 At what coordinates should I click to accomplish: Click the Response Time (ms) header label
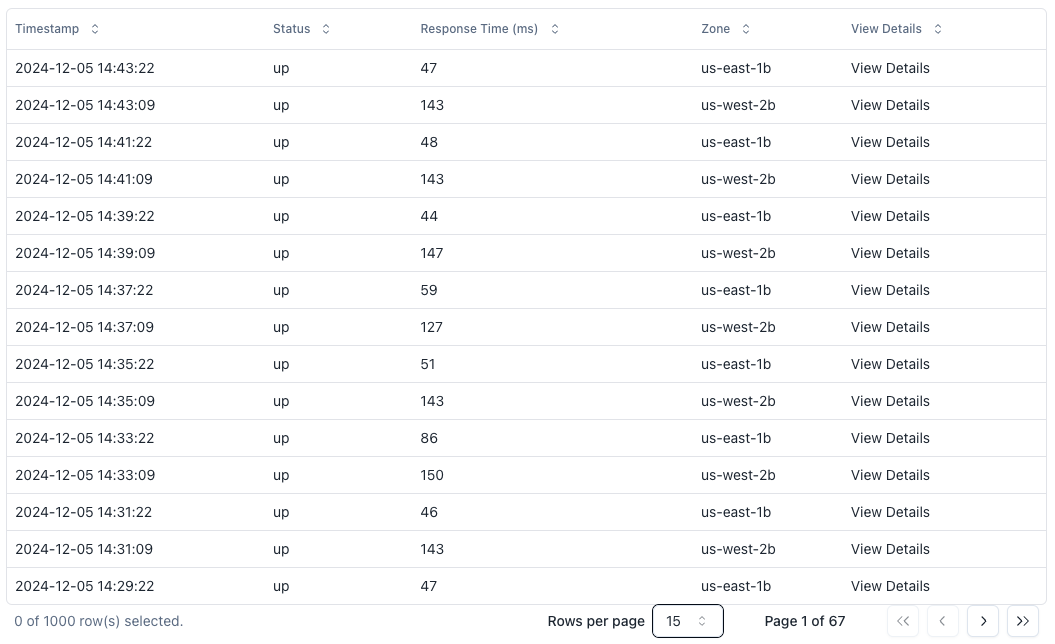pos(479,29)
